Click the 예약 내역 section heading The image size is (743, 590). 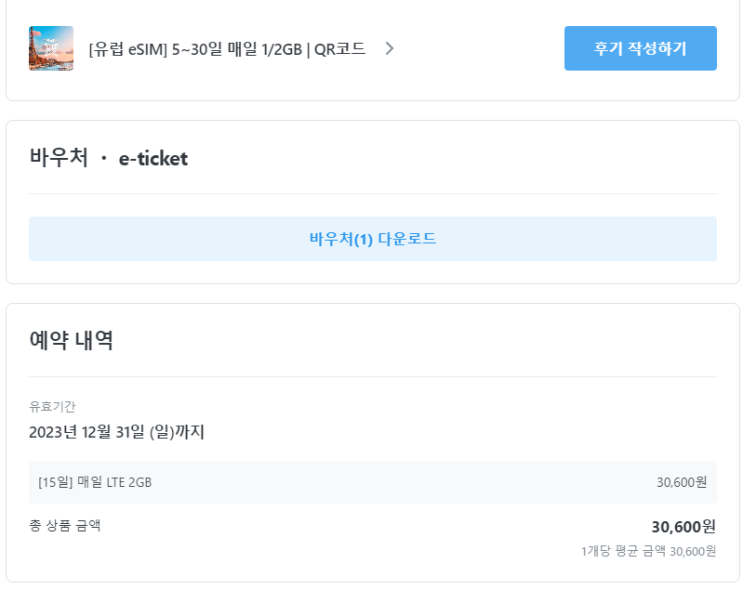(71, 340)
